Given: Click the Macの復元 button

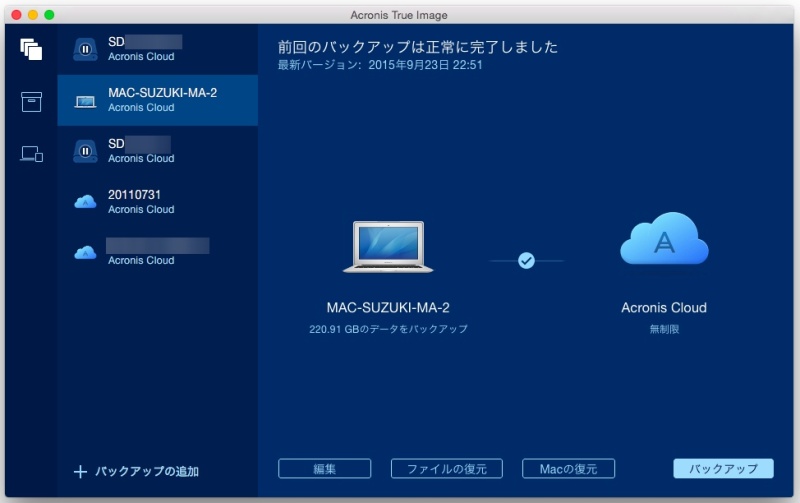Looking at the screenshot, I should click(568, 469).
